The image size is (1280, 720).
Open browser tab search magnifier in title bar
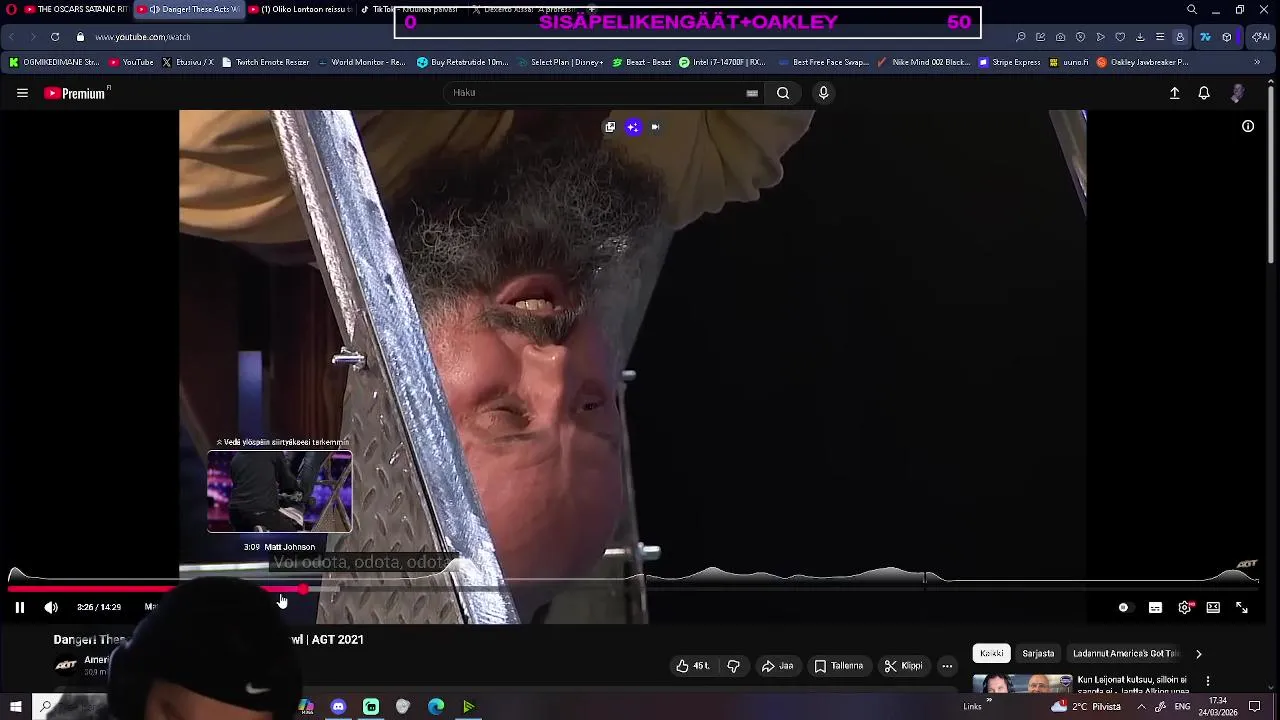1191,10
